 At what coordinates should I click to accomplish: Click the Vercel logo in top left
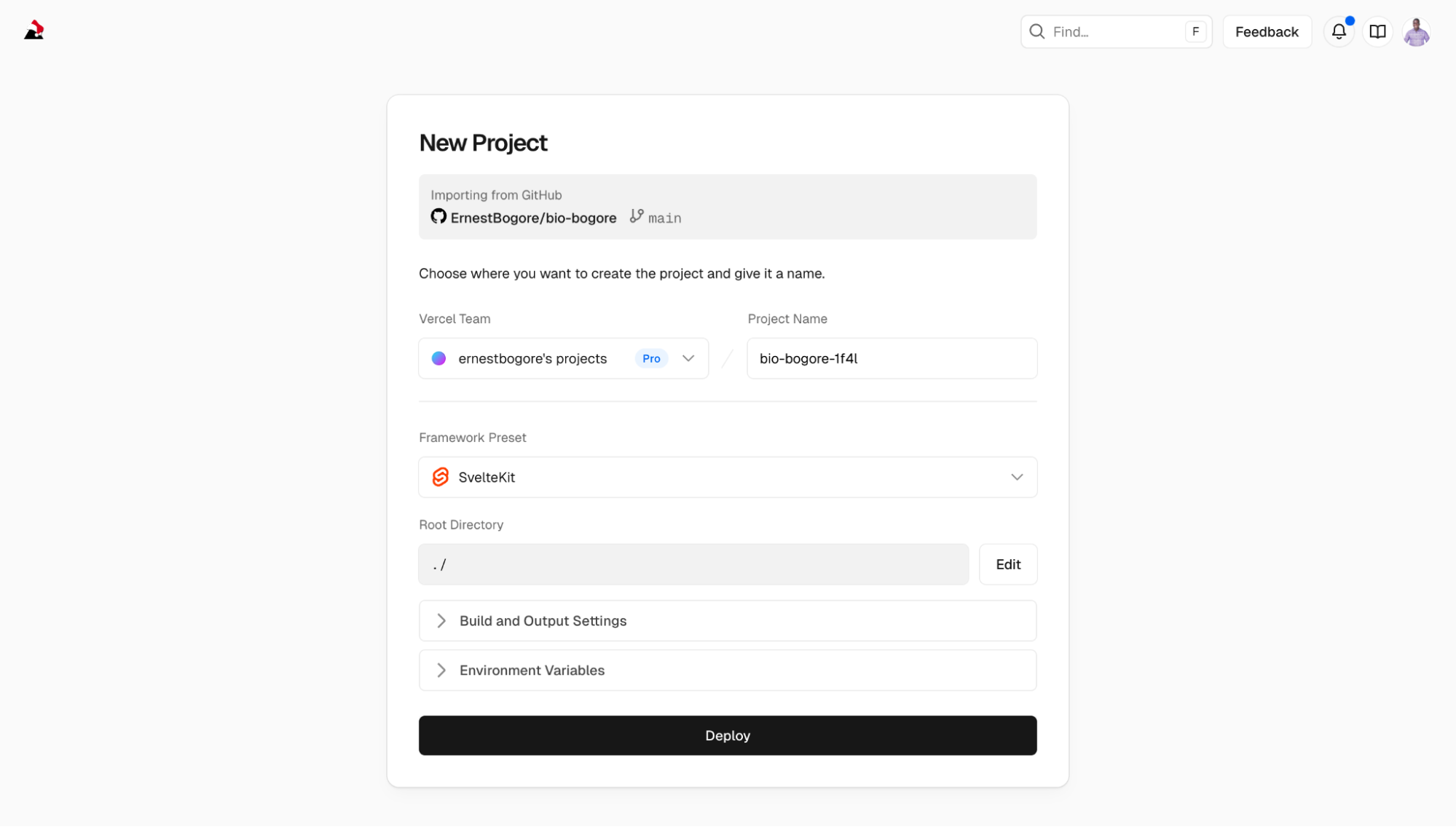pos(34,31)
